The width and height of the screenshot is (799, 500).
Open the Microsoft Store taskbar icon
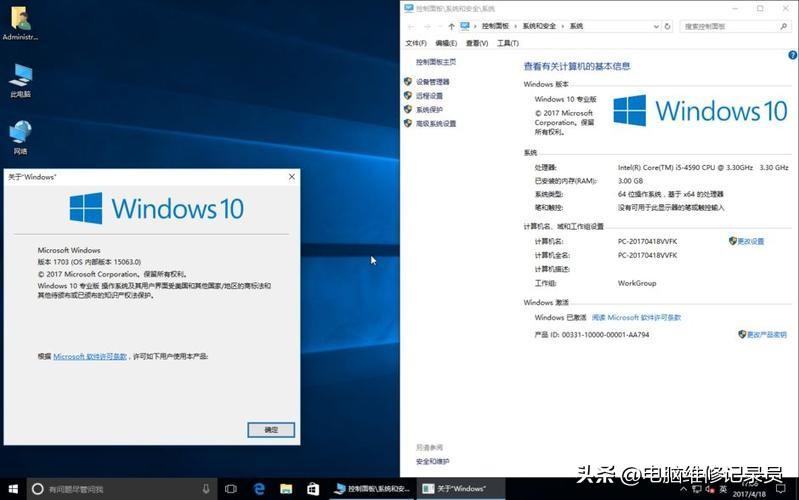pos(313,489)
